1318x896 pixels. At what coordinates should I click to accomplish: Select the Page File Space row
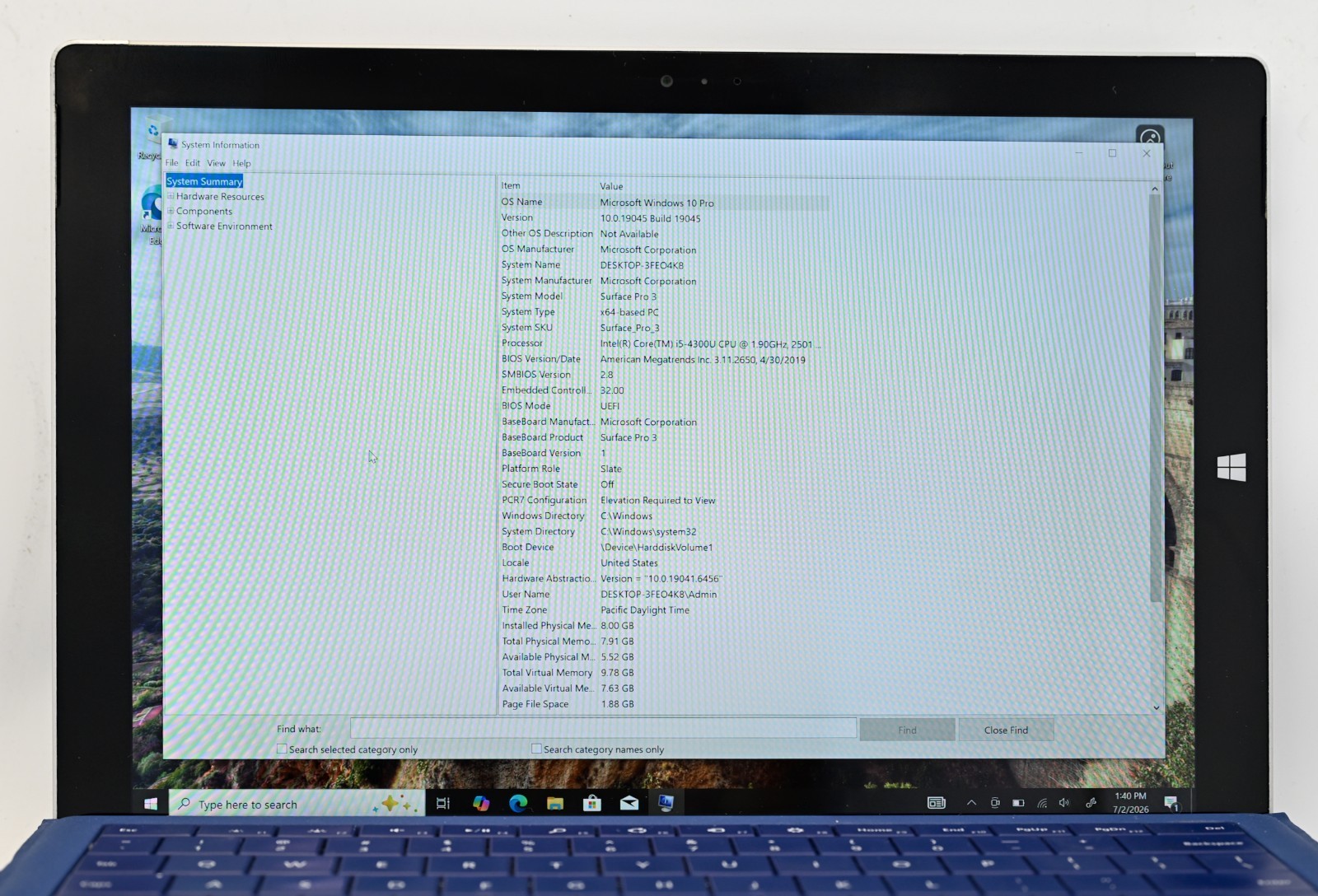coord(664,704)
